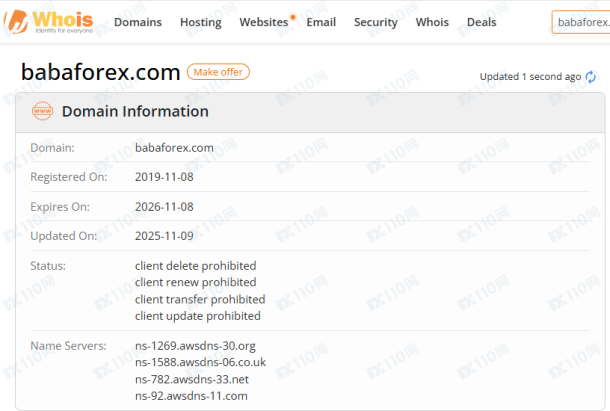This screenshot has width=610, height=411.
Task: Select the Domain value babaforex.com
Action: (x=174, y=148)
